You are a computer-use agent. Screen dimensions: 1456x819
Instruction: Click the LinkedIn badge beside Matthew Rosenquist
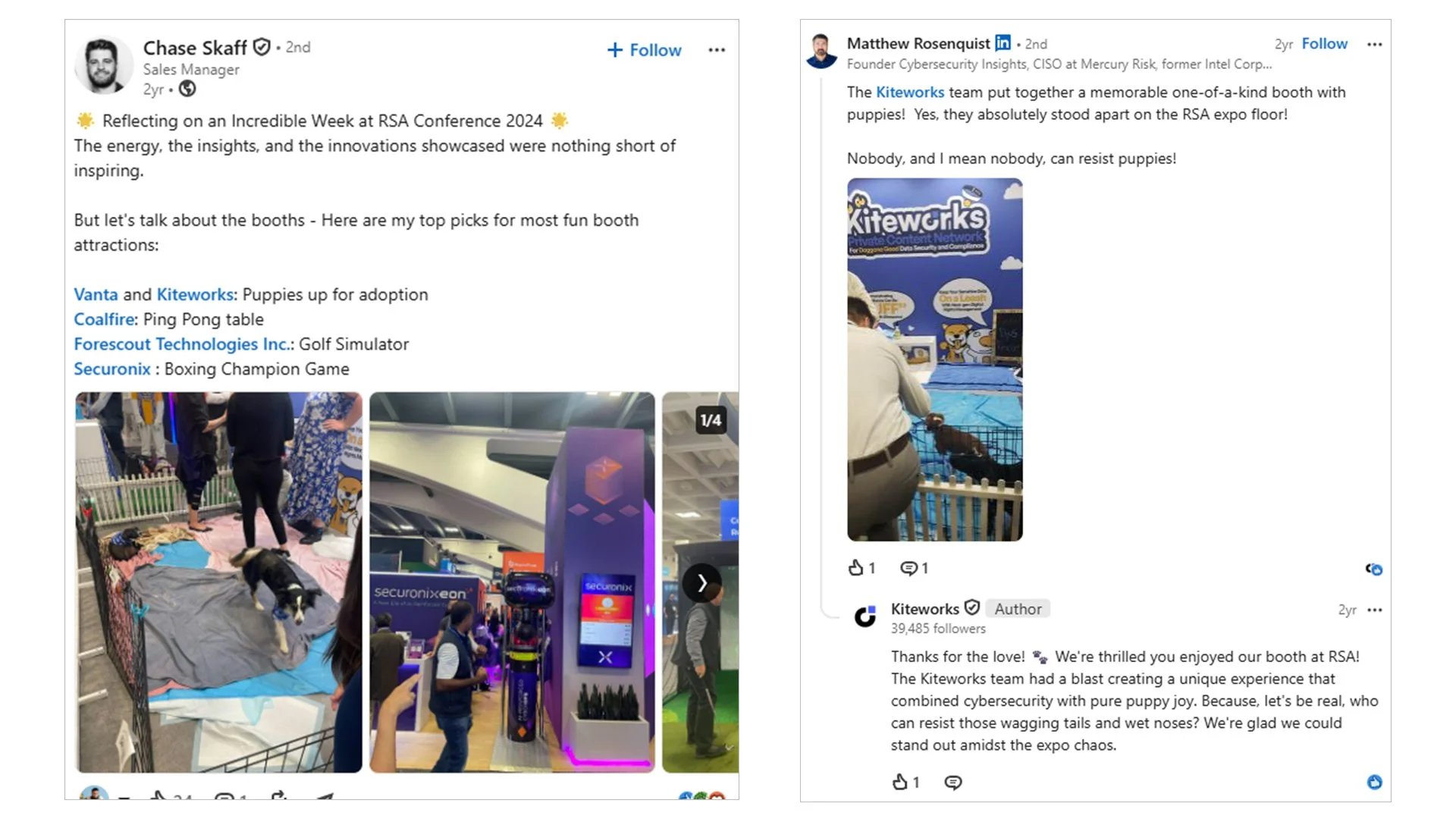tap(1003, 43)
